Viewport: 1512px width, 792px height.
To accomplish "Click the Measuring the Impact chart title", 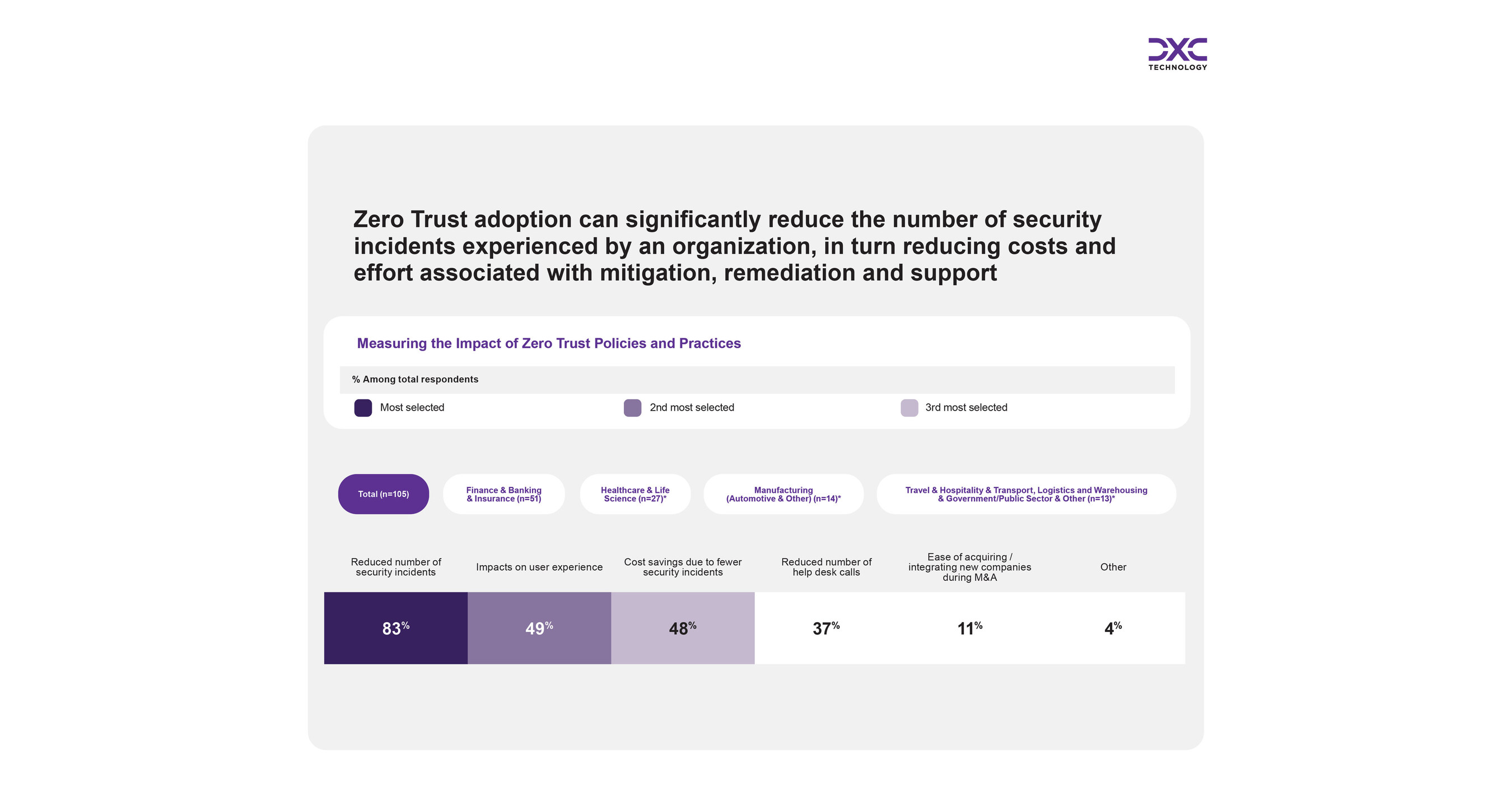I will (x=549, y=343).
